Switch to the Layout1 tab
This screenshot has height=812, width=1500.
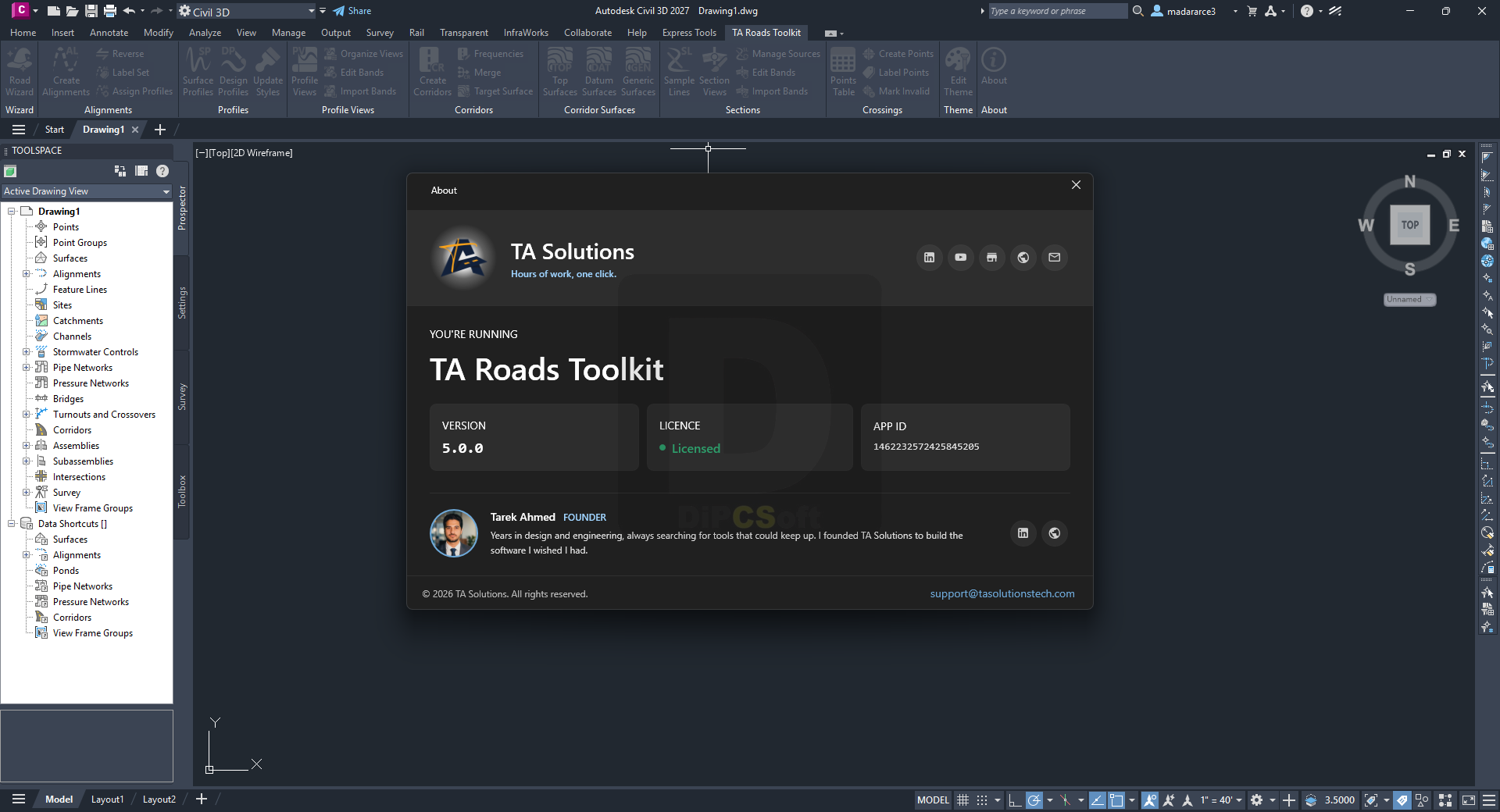(x=107, y=800)
